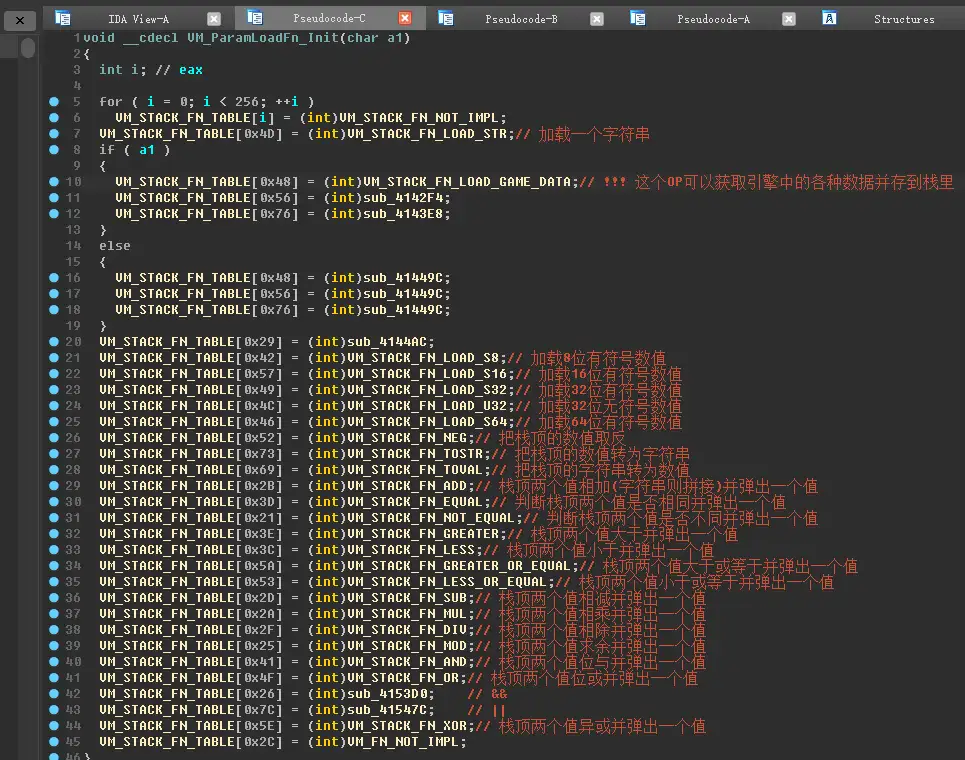This screenshot has width=965, height=760.
Task: Open the Structures tab
Action: [903, 19]
